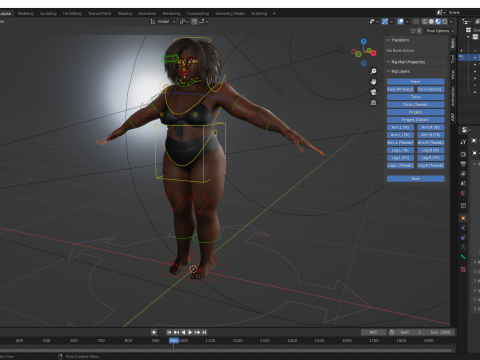The image size is (480, 360).
Task: Open the overlays options dropdown arrow
Action: point(407,21)
